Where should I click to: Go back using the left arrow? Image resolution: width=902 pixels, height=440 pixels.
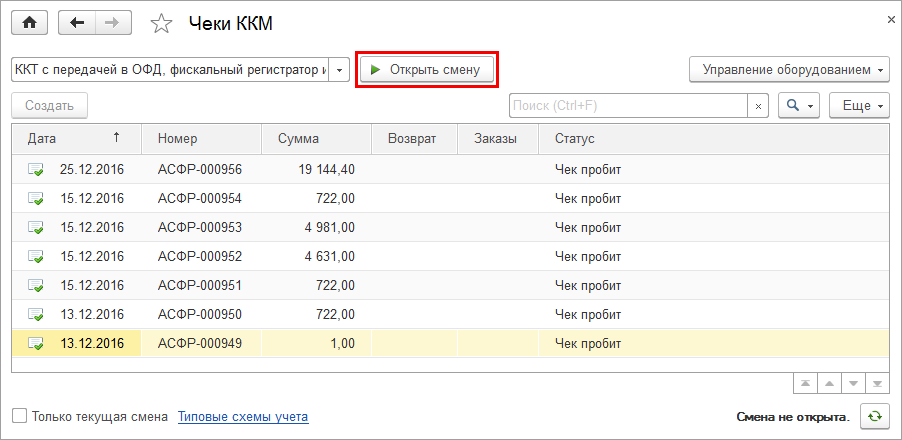tap(77, 22)
